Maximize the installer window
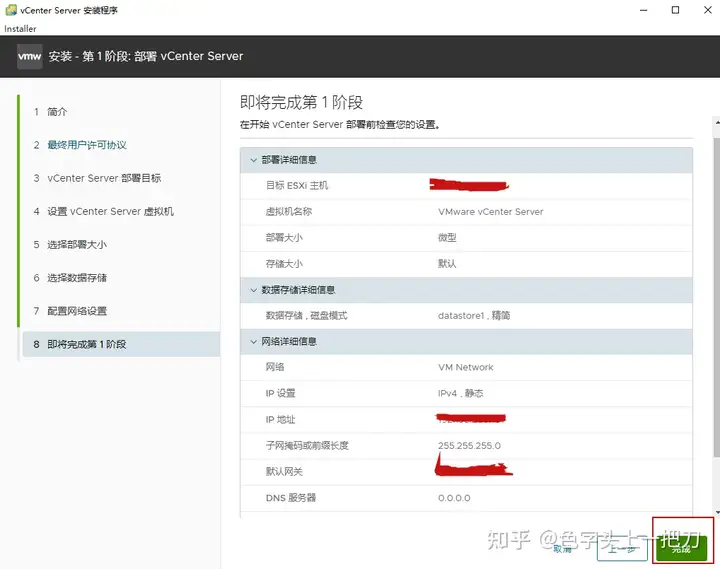720x569 pixels. pos(675,10)
